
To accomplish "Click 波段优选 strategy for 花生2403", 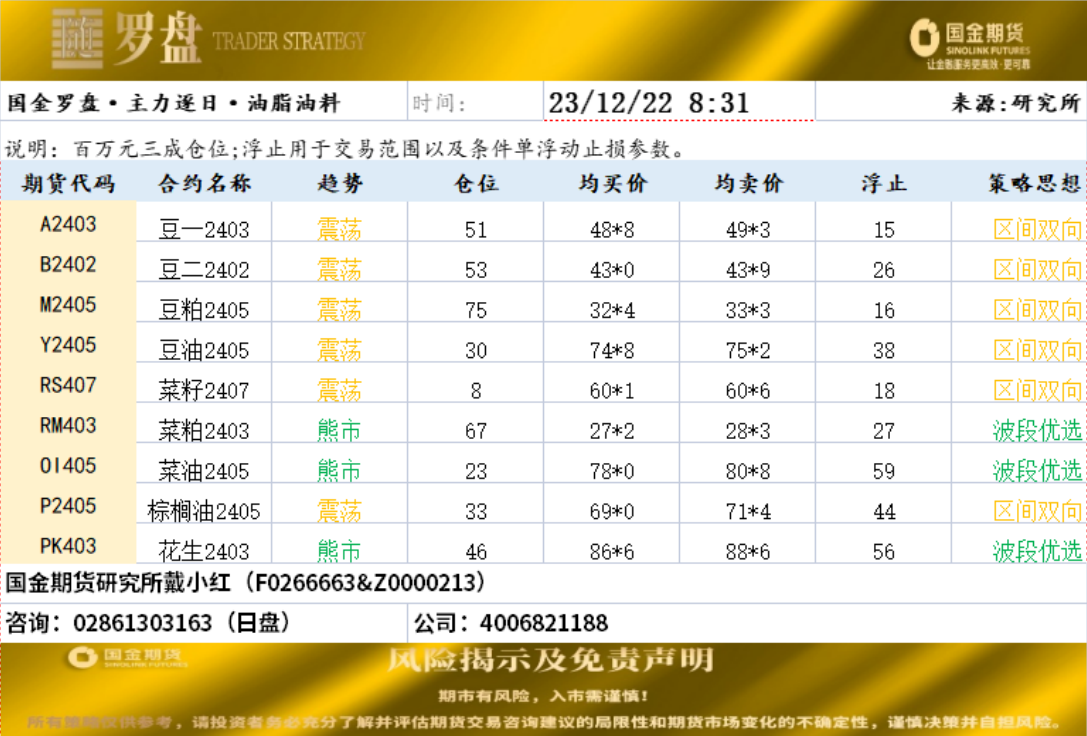I will click(1038, 551).
